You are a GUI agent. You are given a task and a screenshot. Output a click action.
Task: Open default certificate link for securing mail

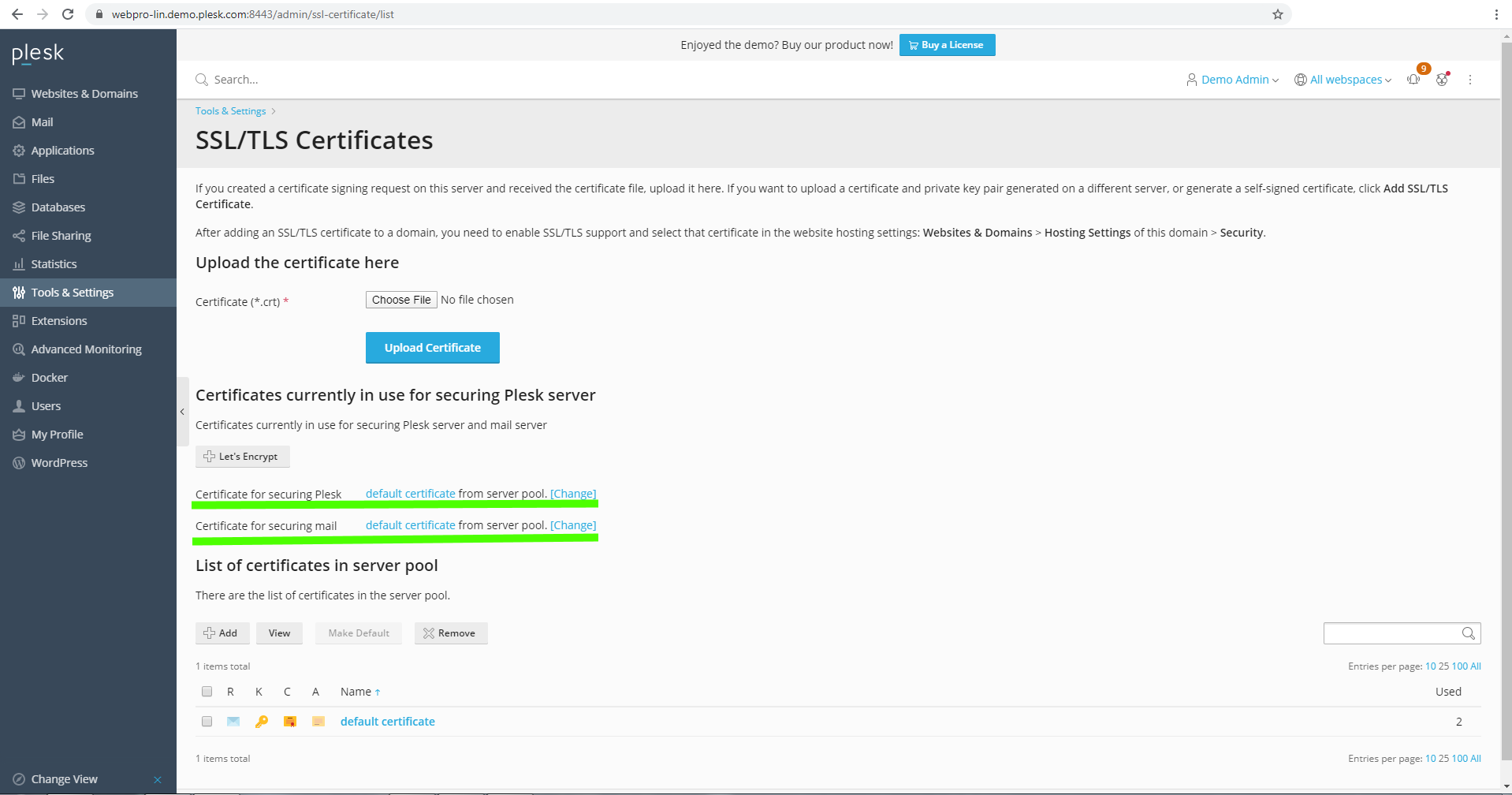click(x=411, y=525)
